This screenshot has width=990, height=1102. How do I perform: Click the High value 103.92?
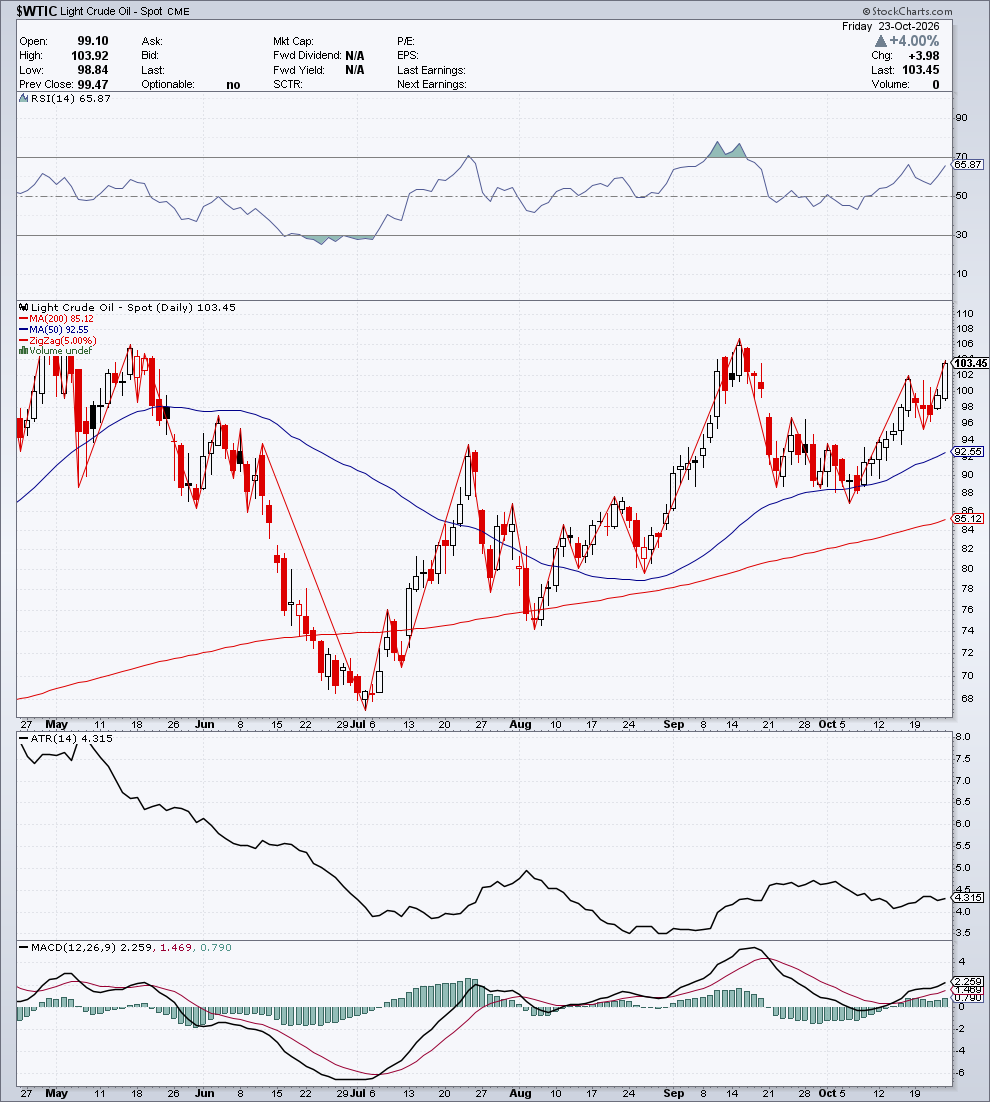click(x=90, y=56)
